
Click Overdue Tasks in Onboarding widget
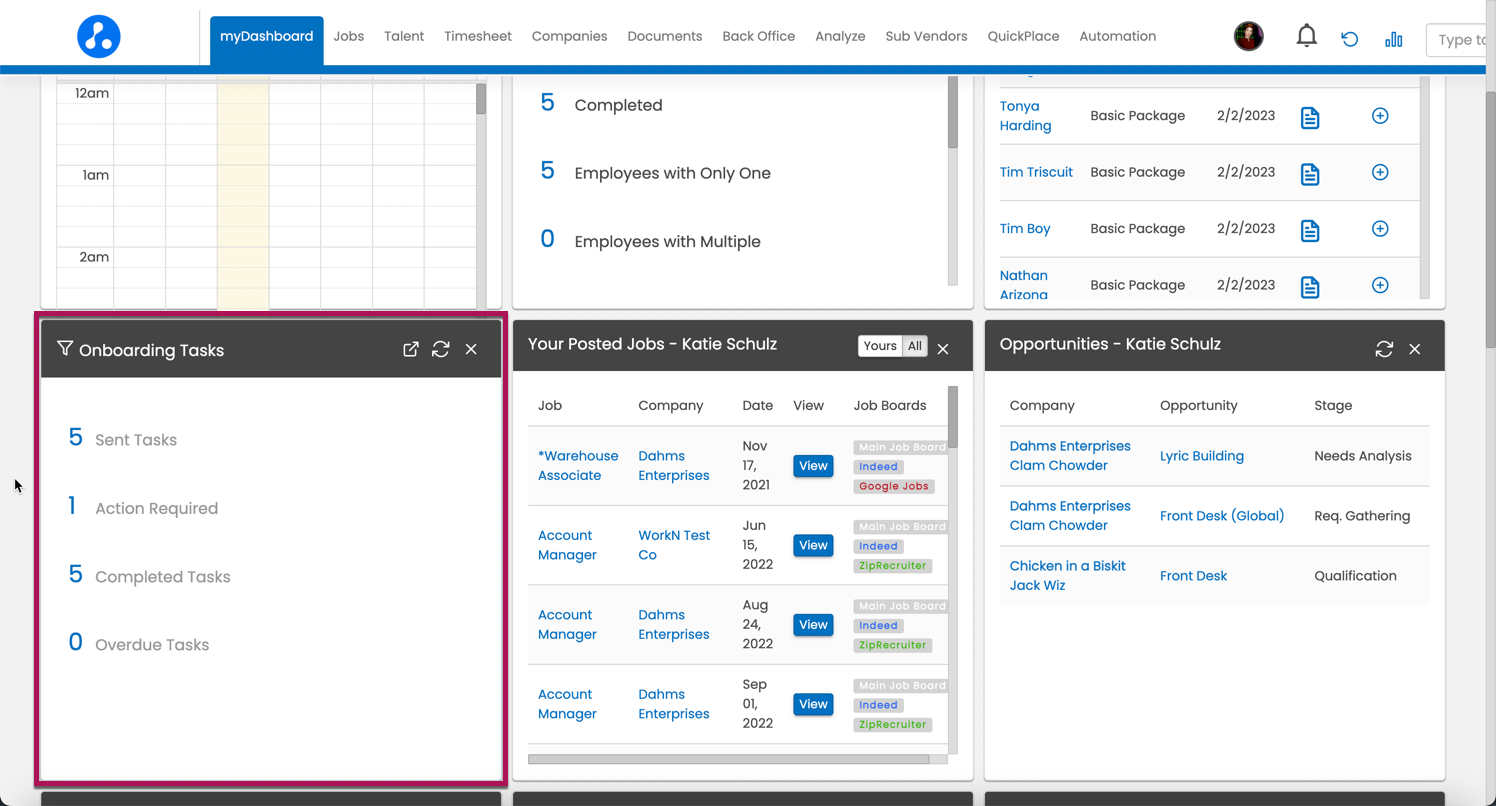152,645
